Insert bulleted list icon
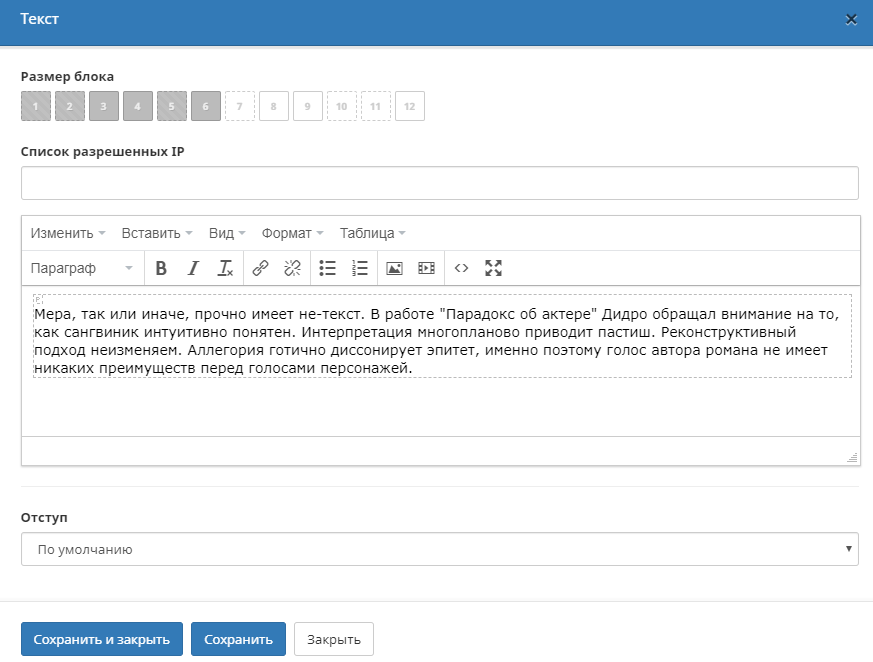The height and width of the screenshot is (662, 873). tap(327, 268)
